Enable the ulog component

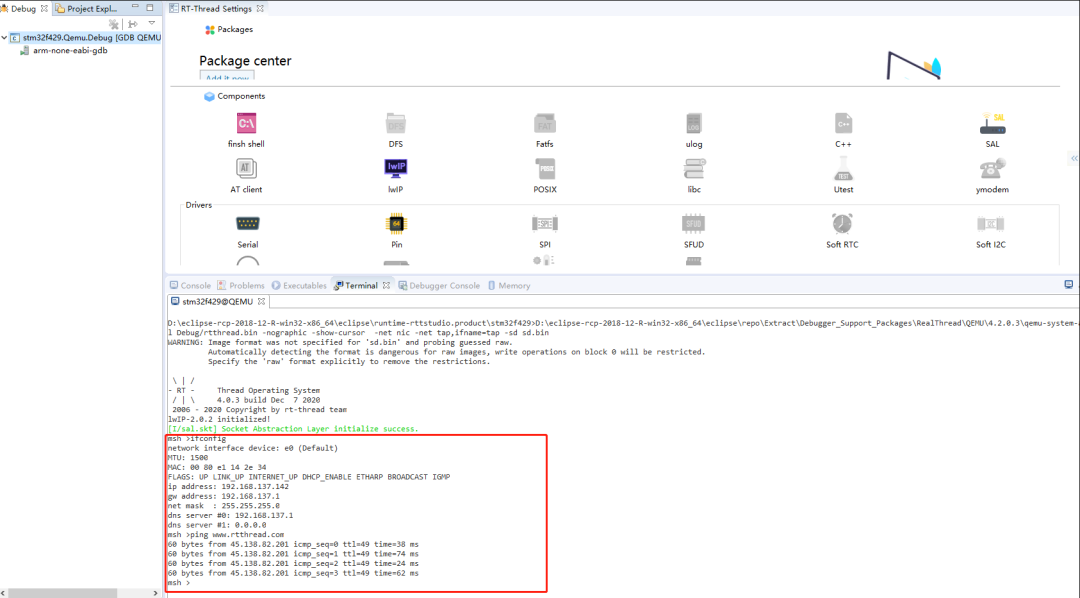click(x=694, y=124)
